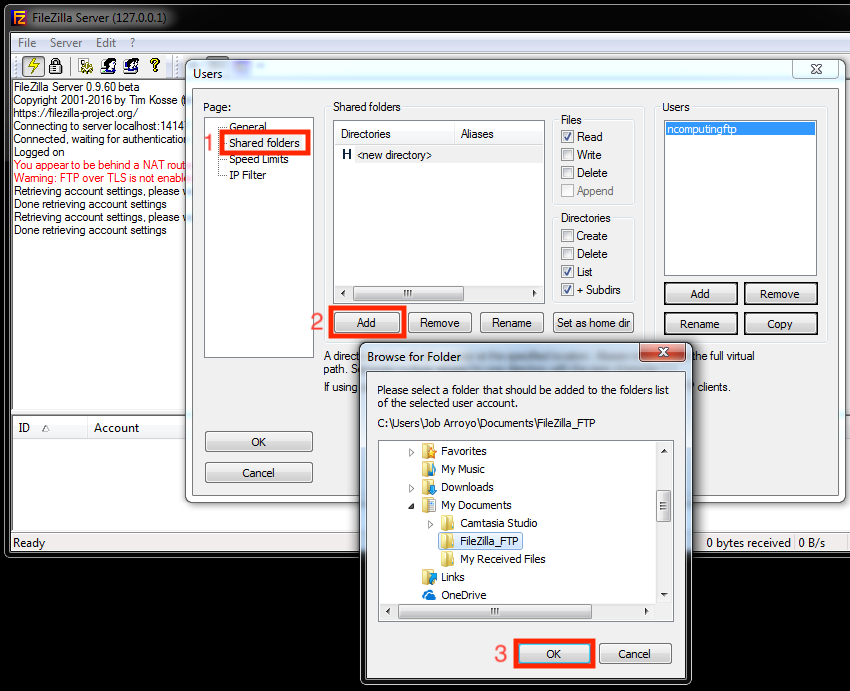Screen dimensions: 850x691
Task: Select the General page in Users dialog
Action: tap(248, 127)
